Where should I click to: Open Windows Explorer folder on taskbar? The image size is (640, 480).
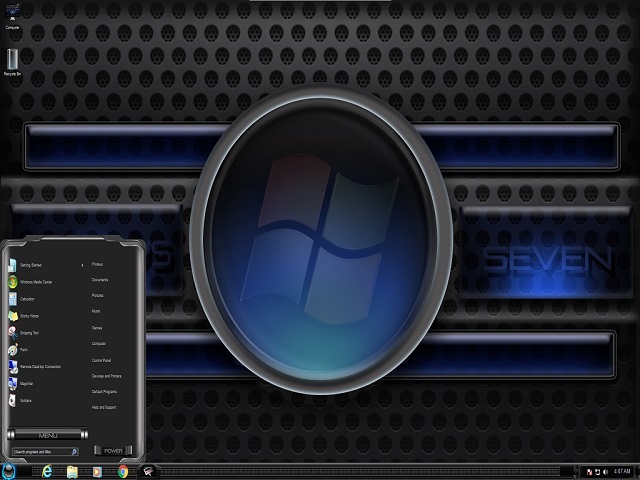click(x=72, y=472)
